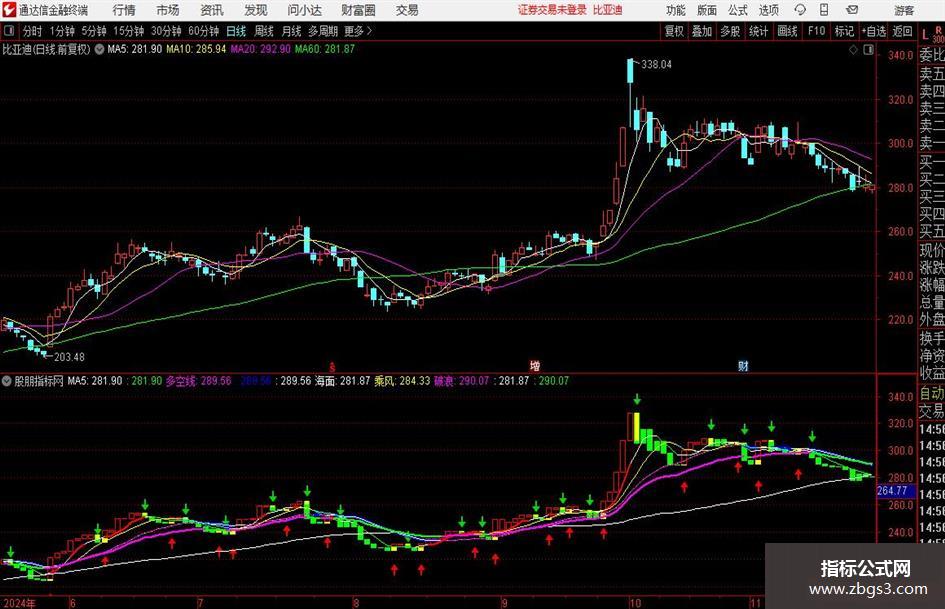Screen dimensions: 945x609
Task: Click the 增 marker on main chart
Action: 535,366
